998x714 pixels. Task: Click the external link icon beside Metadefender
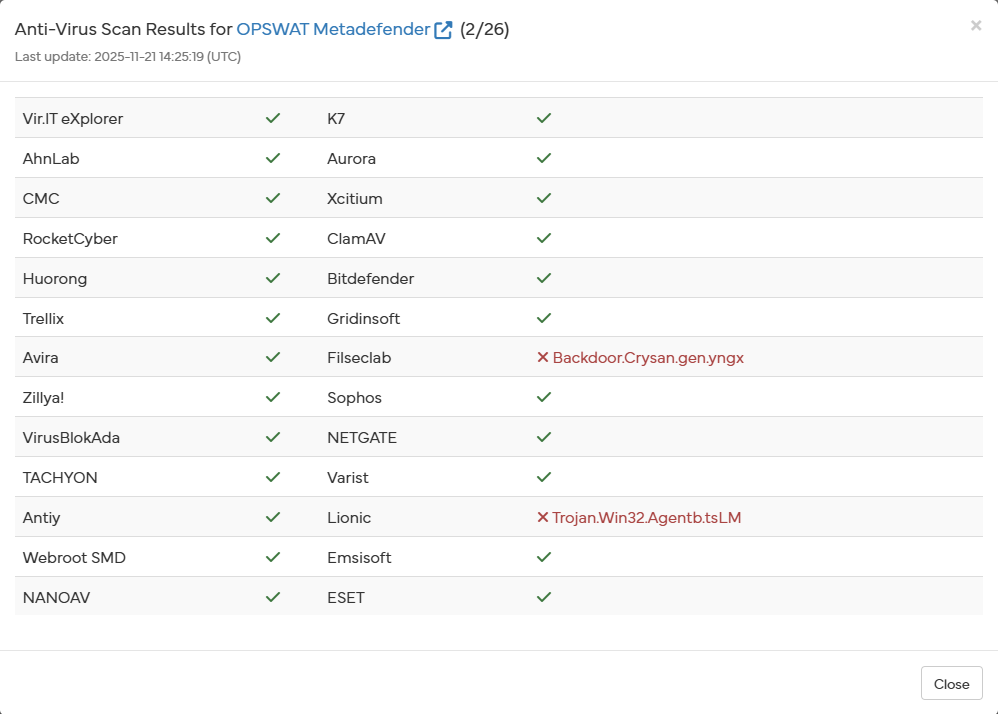pyautogui.click(x=444, y=30)
